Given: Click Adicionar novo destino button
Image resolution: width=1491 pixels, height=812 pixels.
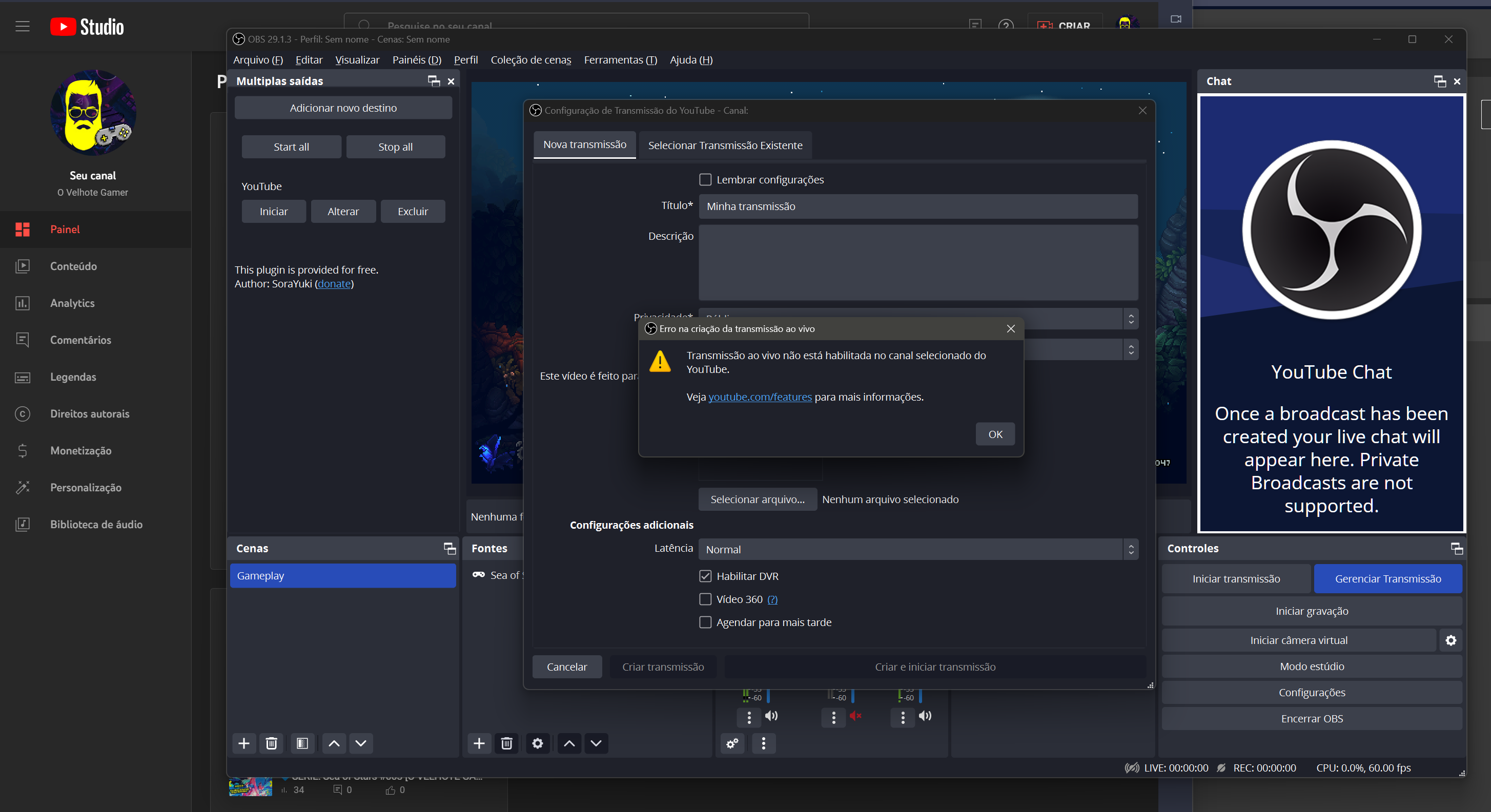Looking at the screenshot, I should pos(343,108).
